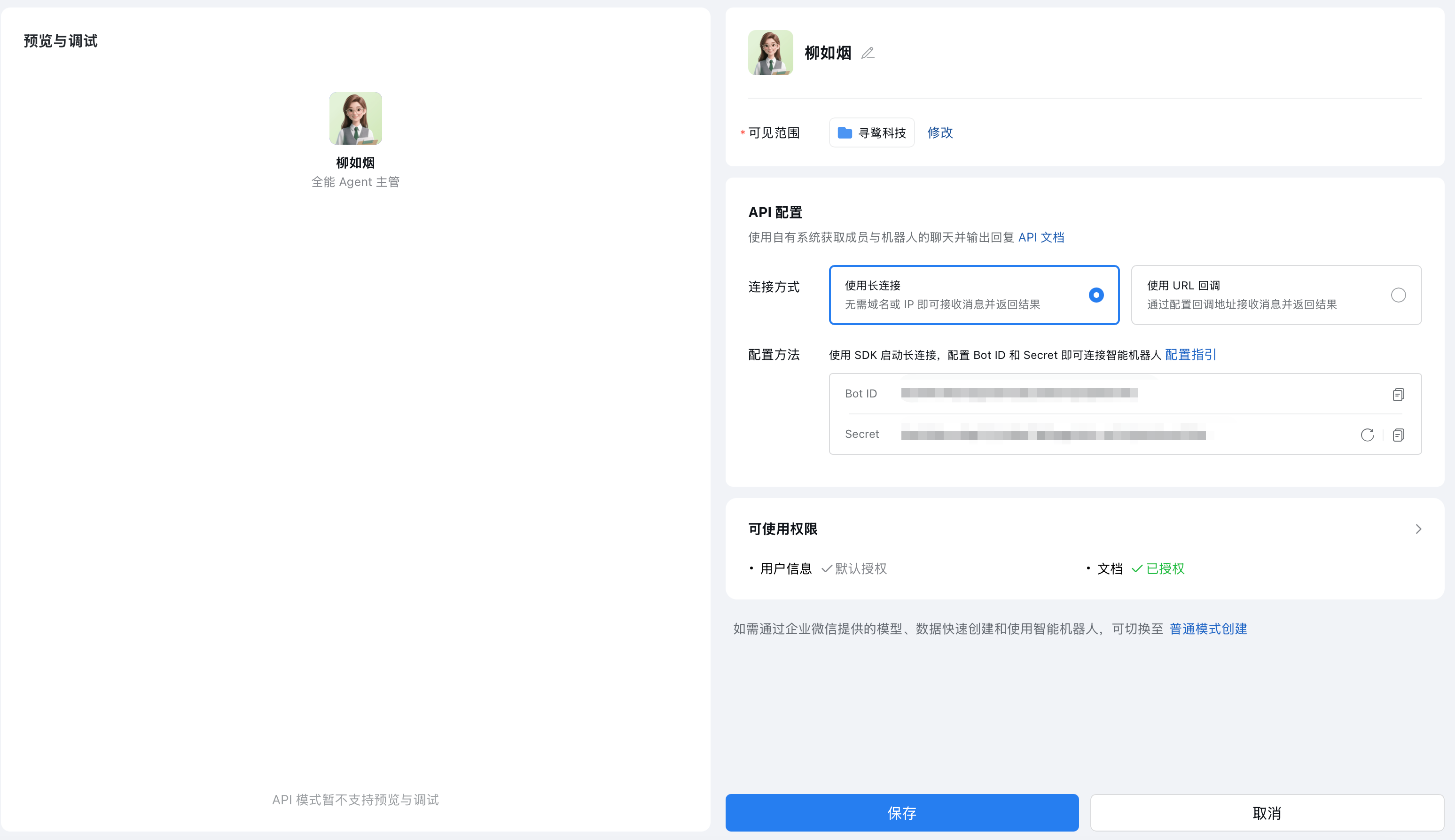Click 修改 to change visible range

pos(939,132)
